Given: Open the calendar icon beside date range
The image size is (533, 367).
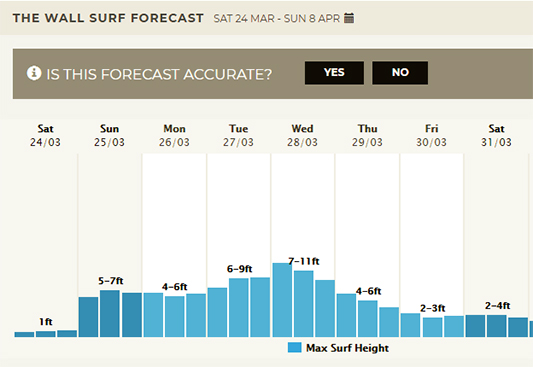Looking at the screenshot, I should 349,18.
